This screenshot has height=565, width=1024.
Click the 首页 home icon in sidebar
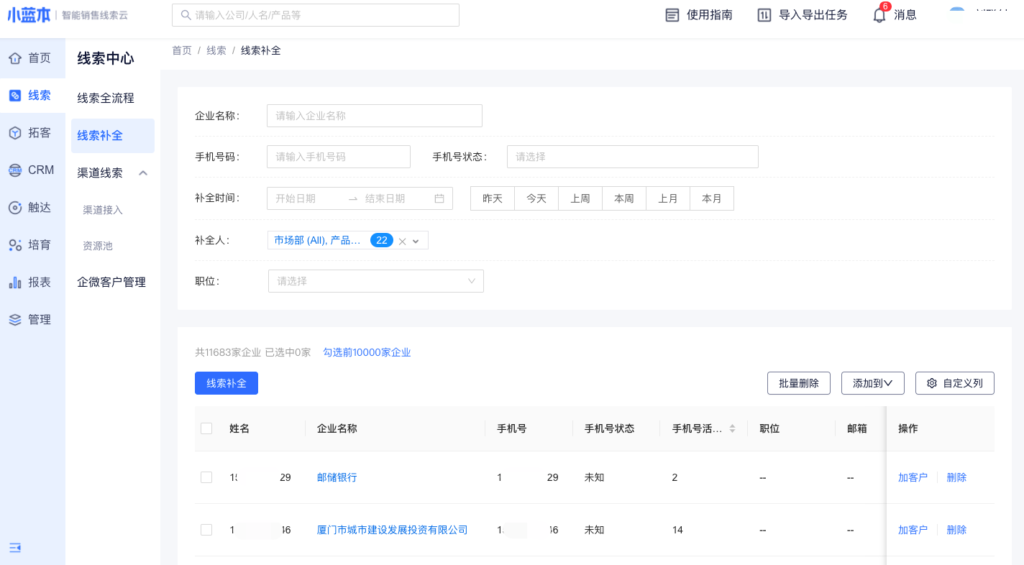pos(15,58)
